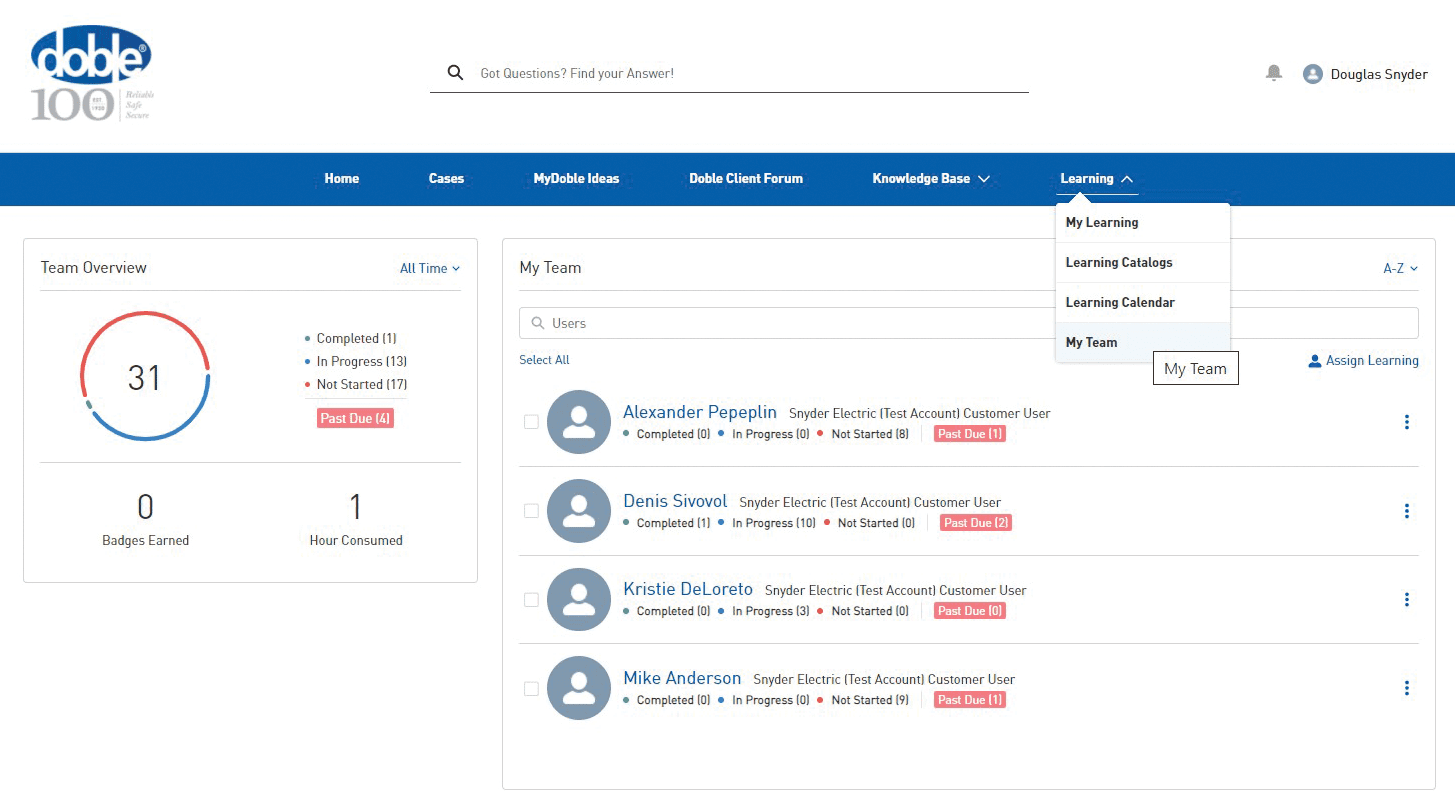Screen dimensions: 1455x806
Task: Collapse the Learning menu
Action: pyautogui.click(x=1097, y=179)
